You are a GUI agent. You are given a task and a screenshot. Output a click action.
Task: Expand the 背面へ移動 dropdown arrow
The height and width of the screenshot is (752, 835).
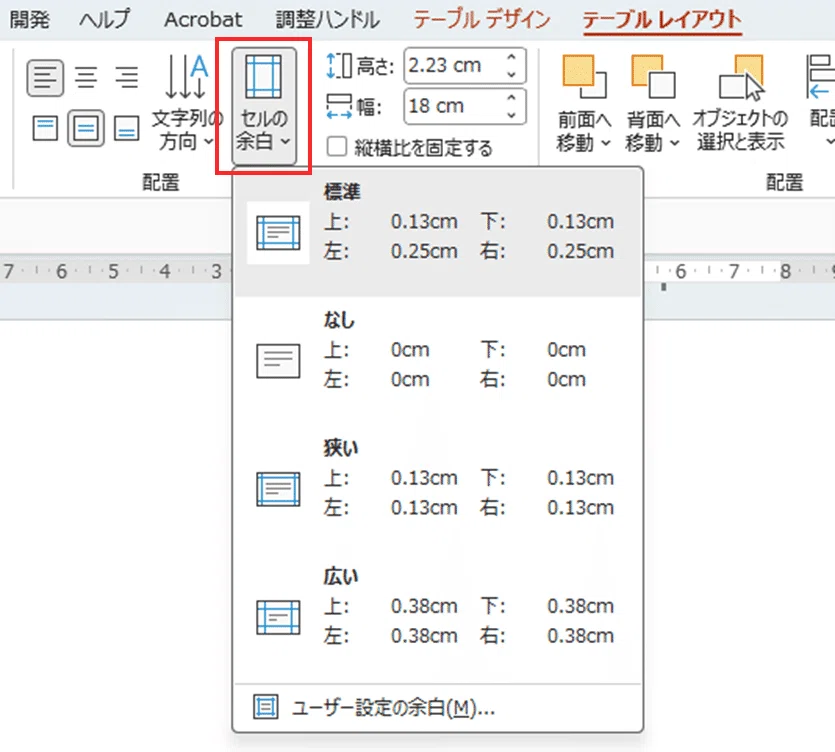(x=674, y=143)
